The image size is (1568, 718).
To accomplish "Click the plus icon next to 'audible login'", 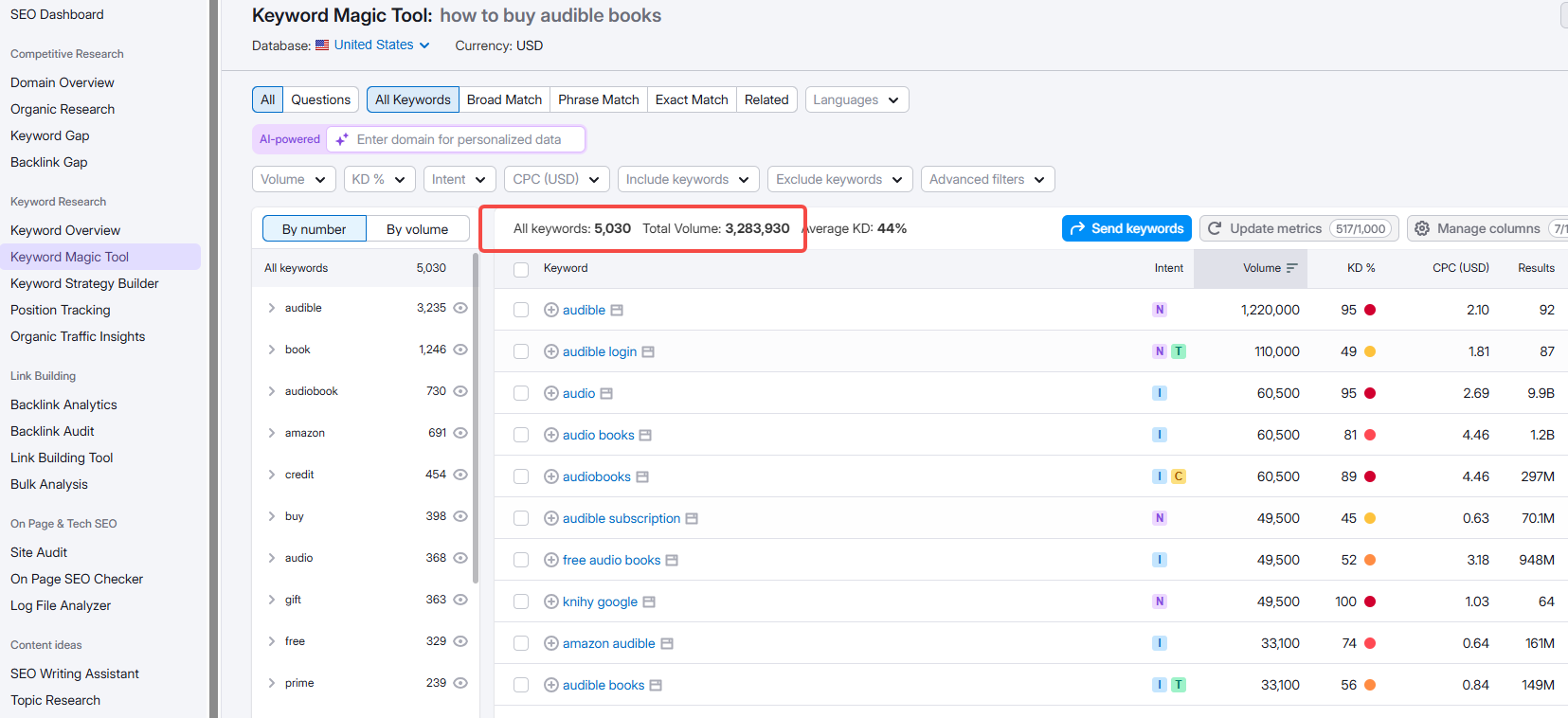I will point(550,351).
